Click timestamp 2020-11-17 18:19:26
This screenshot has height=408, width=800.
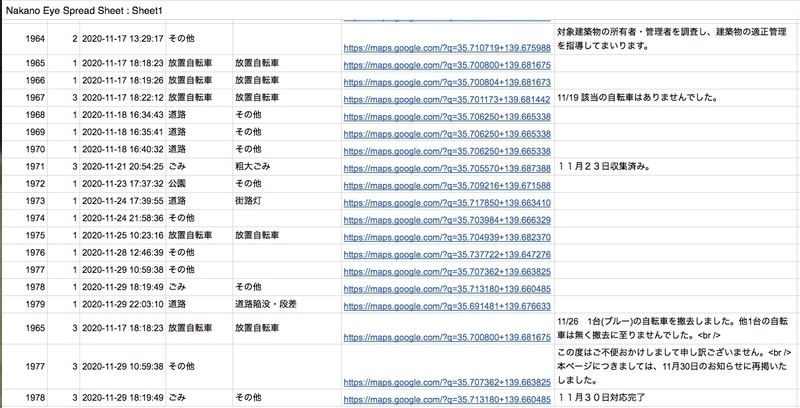coord(122,80)
